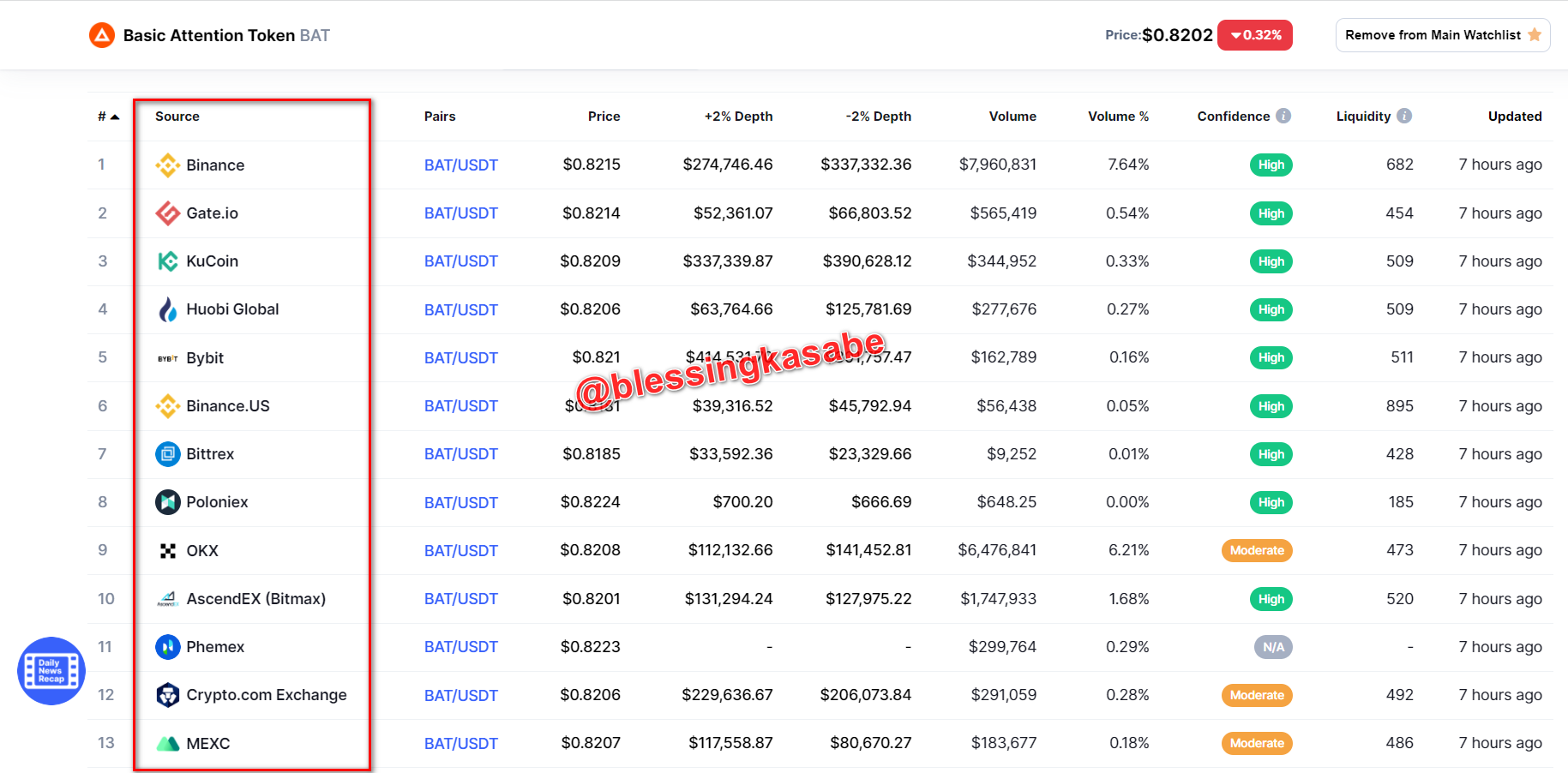Click the Basic Attention Token logo
Viewport: 1568px width, 773px height.
pos(102,35)
